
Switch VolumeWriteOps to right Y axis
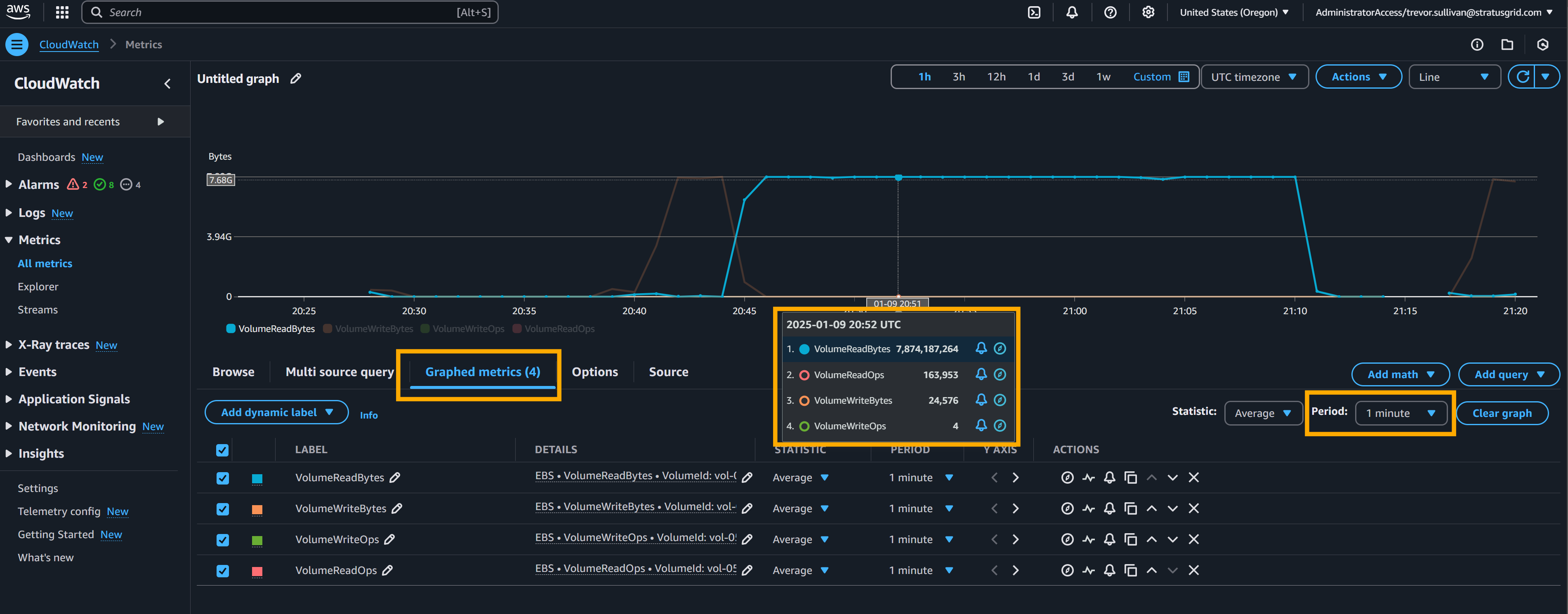click(x=1015, y=540)
